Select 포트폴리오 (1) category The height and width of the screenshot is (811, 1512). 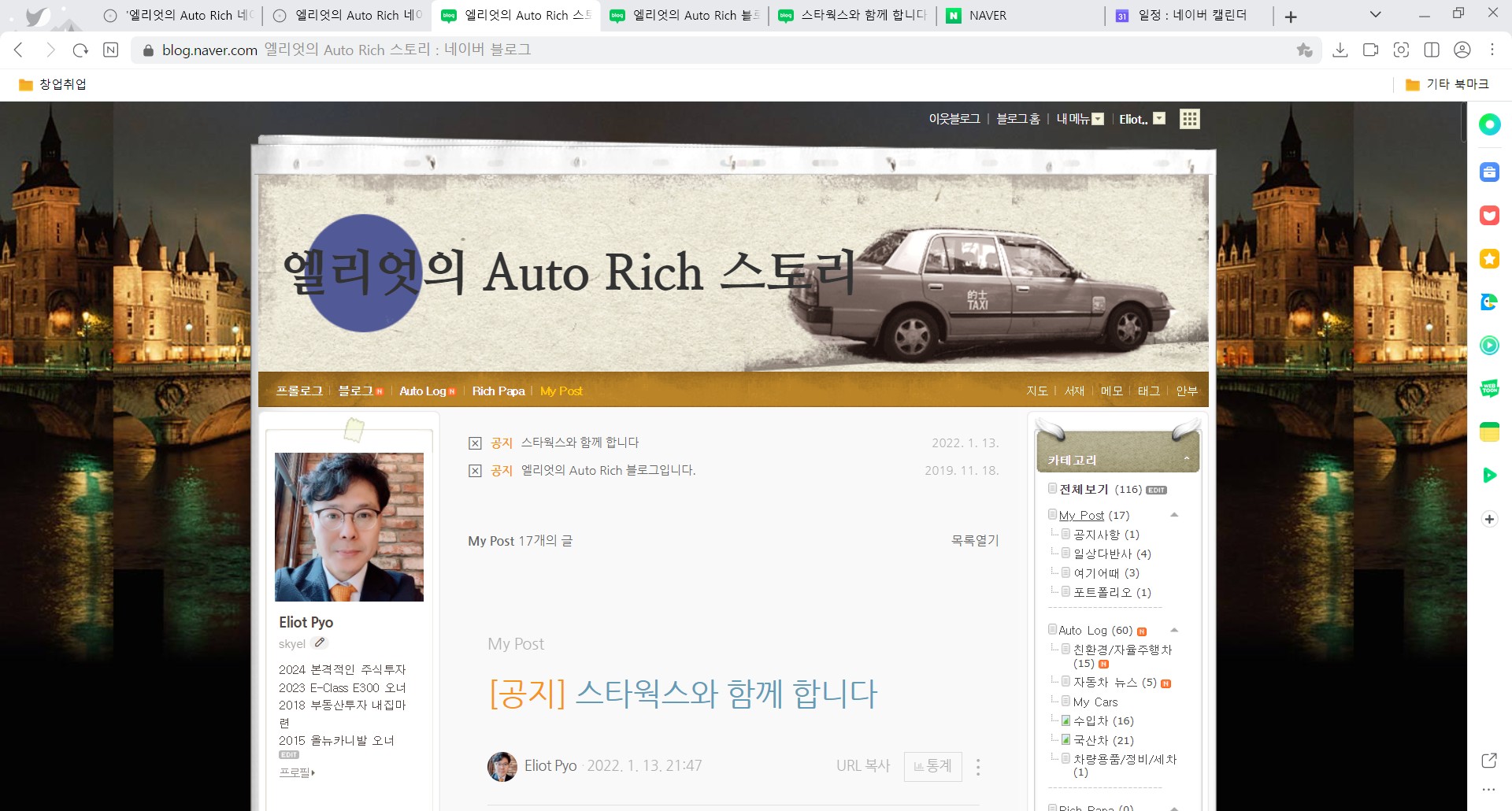click(x=1112, y=592)
